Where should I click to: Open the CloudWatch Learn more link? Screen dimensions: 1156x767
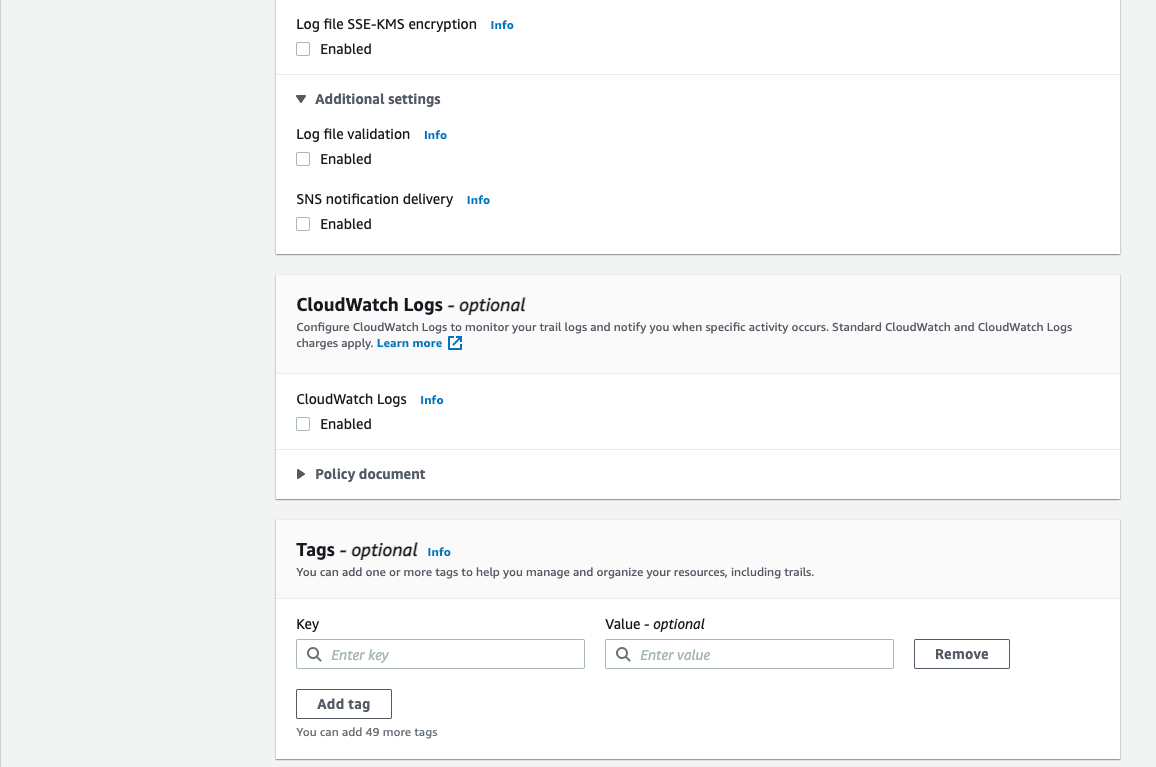(409, 343)
